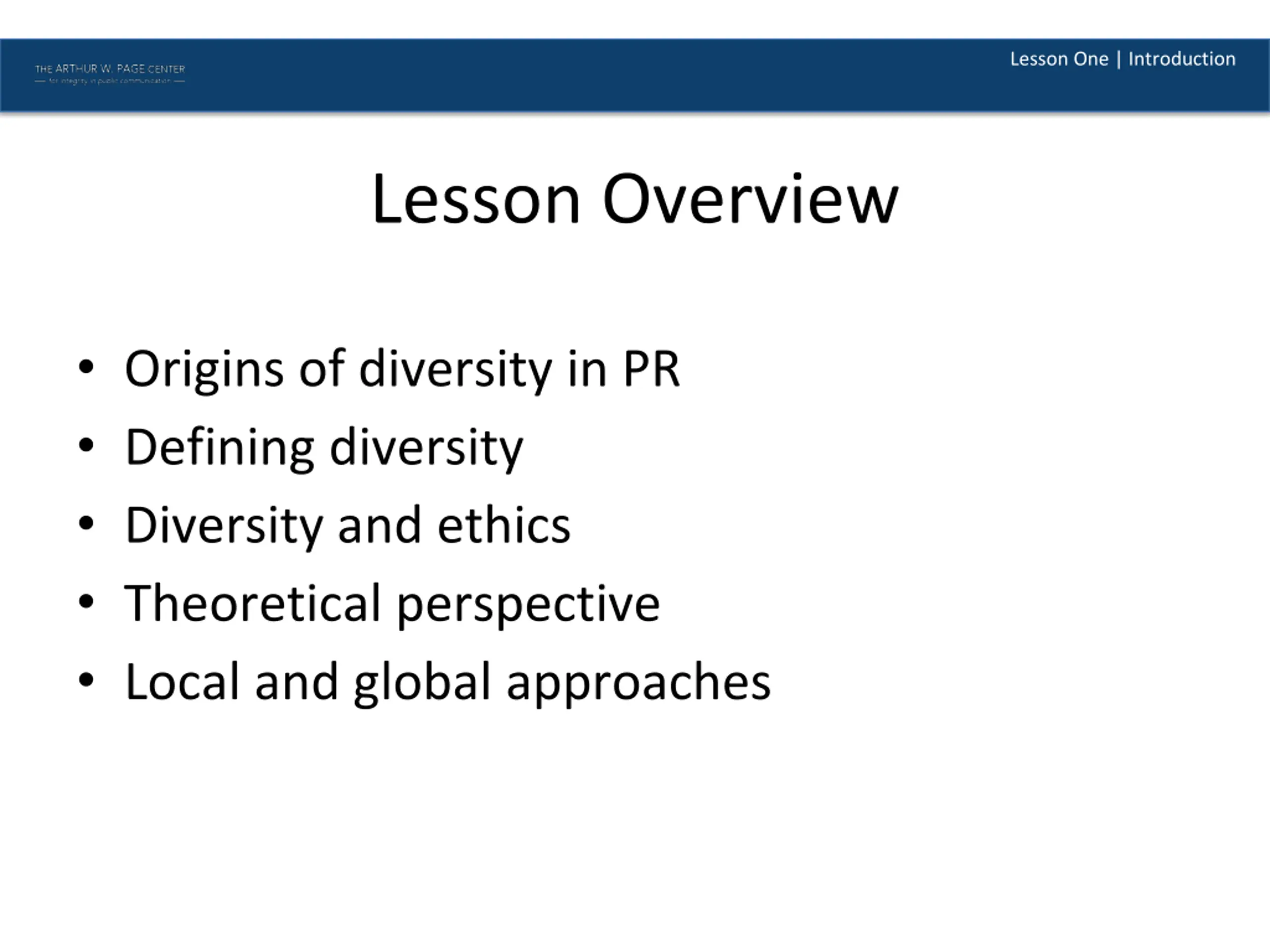Click the 'Diversity and ethics' line
The height and width of the screenshot is (952, 1270).
[348, 526]
